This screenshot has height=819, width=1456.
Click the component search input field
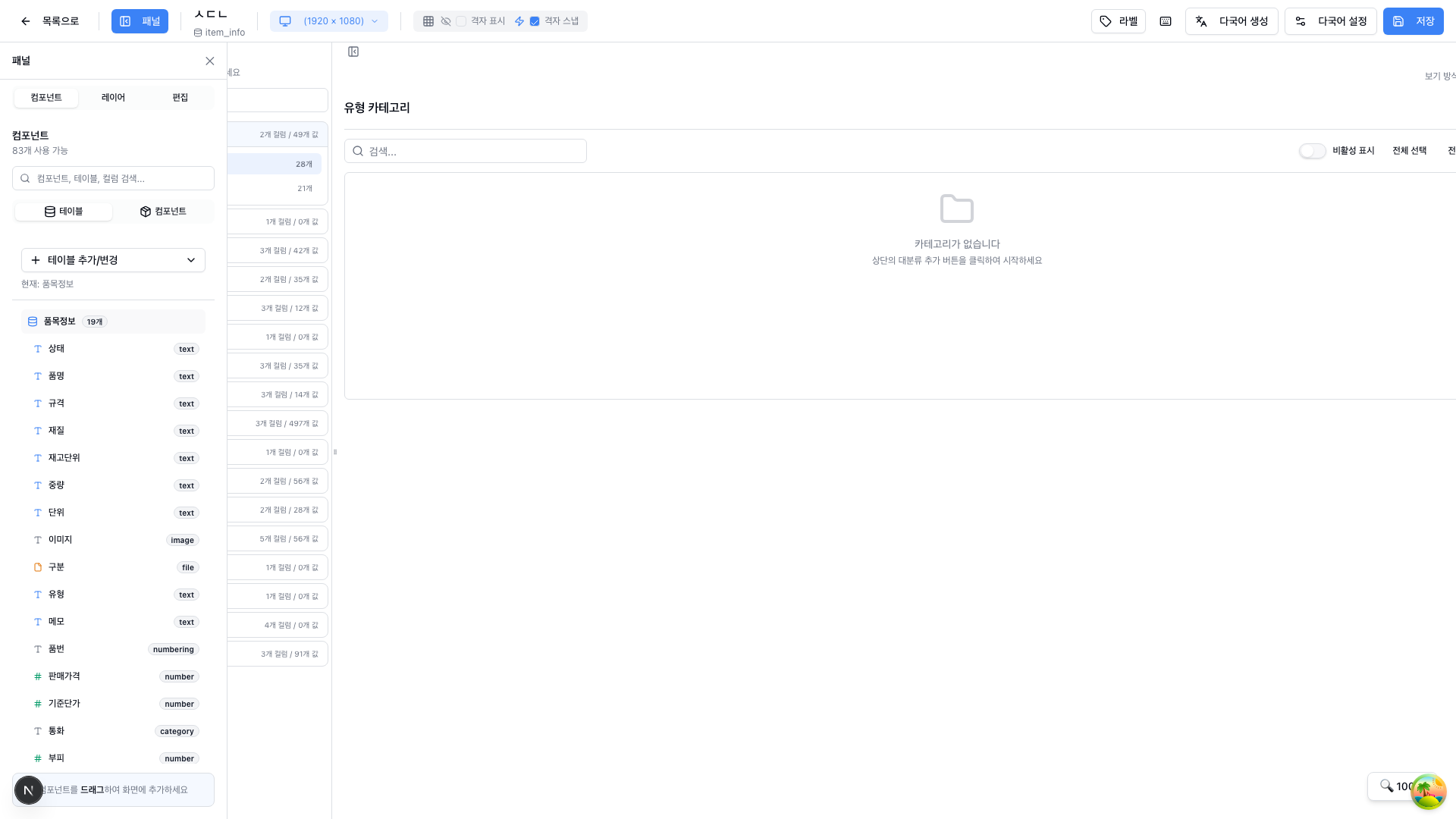114,178
